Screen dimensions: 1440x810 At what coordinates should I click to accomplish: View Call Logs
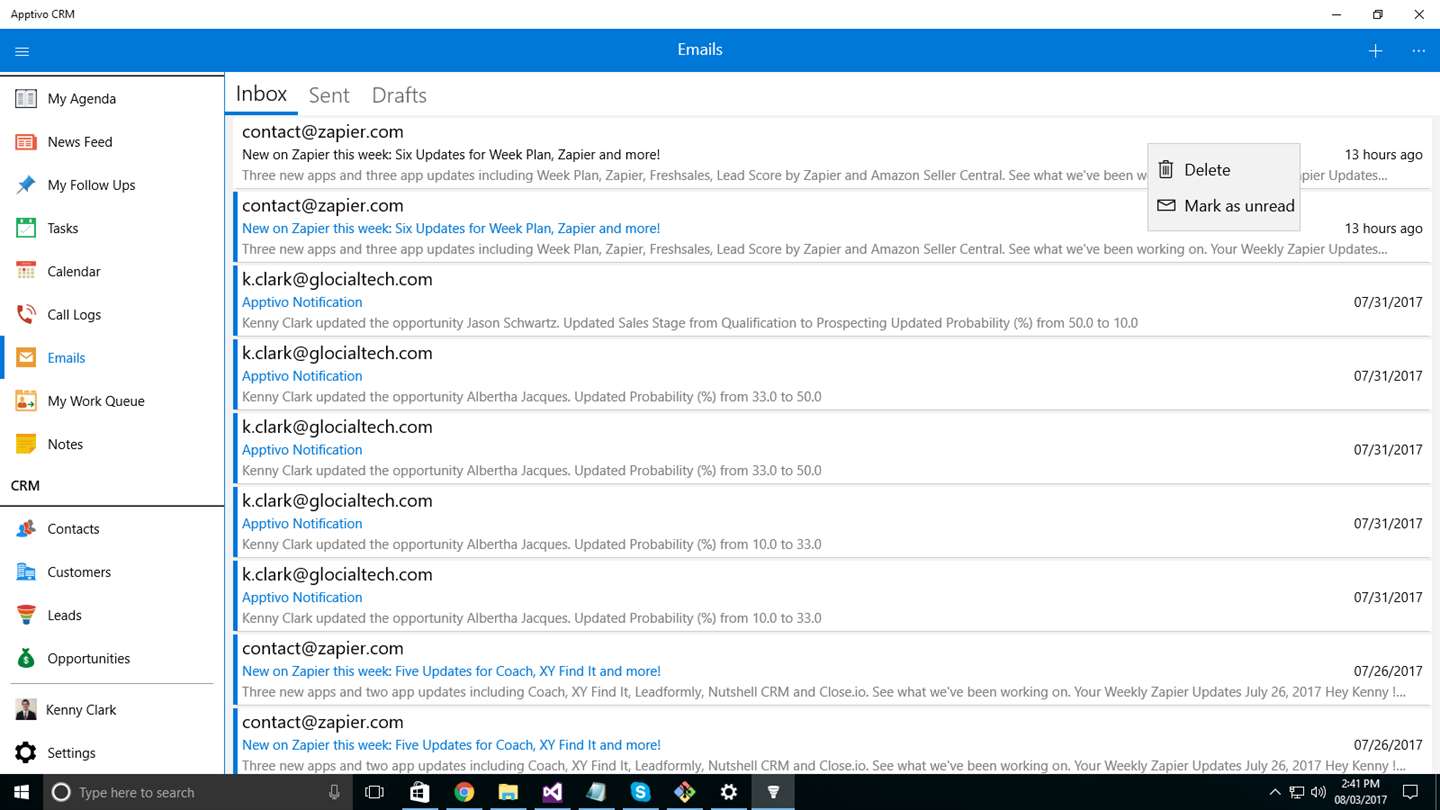point(112,314)
